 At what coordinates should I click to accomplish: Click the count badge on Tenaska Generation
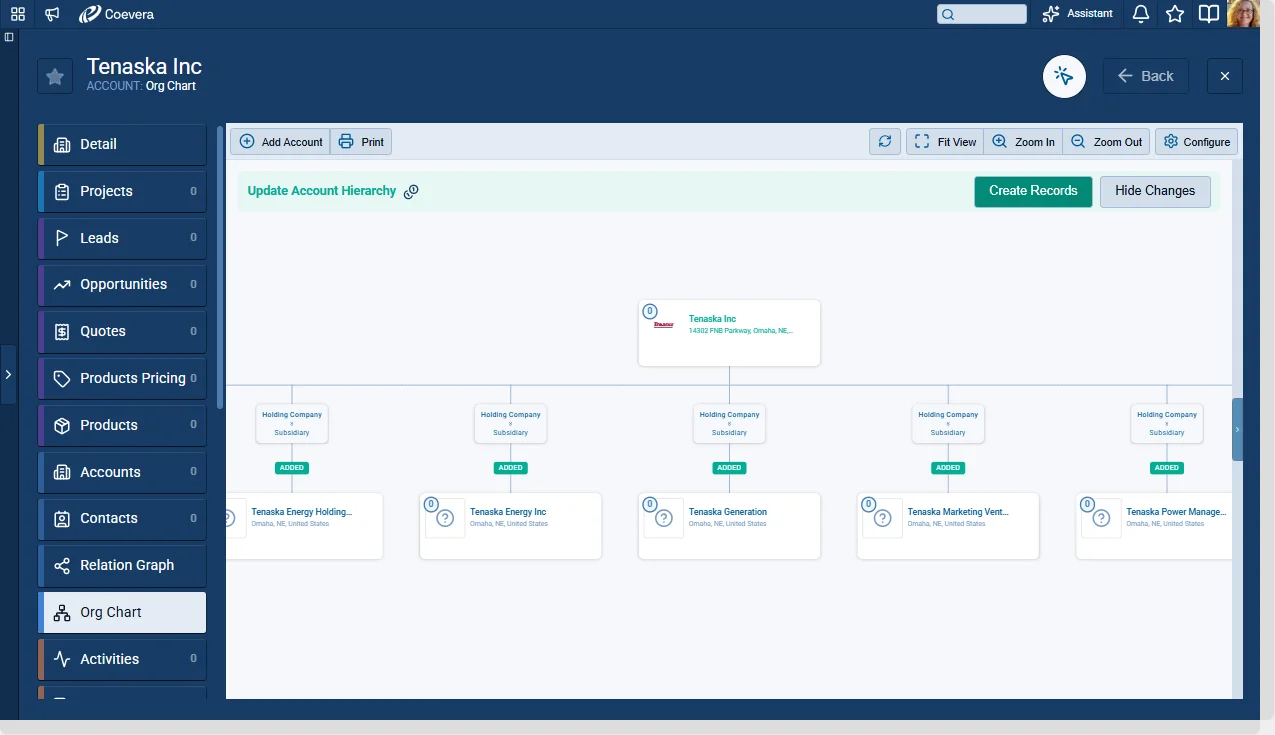[x=650, y=504]
